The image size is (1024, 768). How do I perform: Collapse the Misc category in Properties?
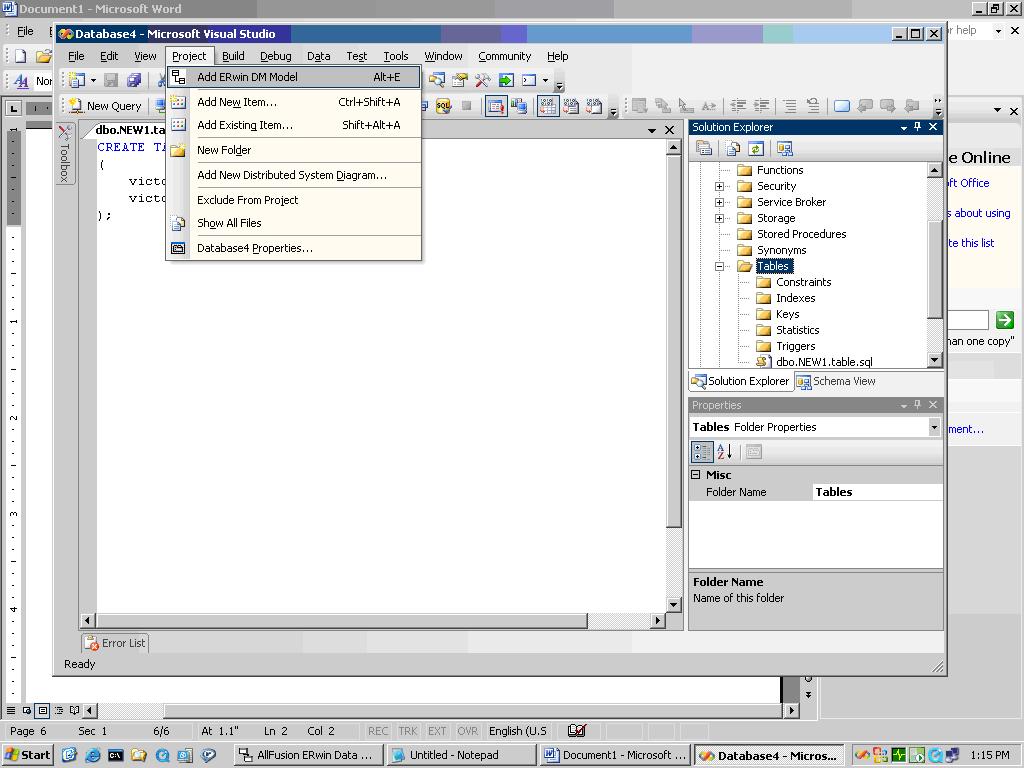pyautogui.click(x=696, y=475)
